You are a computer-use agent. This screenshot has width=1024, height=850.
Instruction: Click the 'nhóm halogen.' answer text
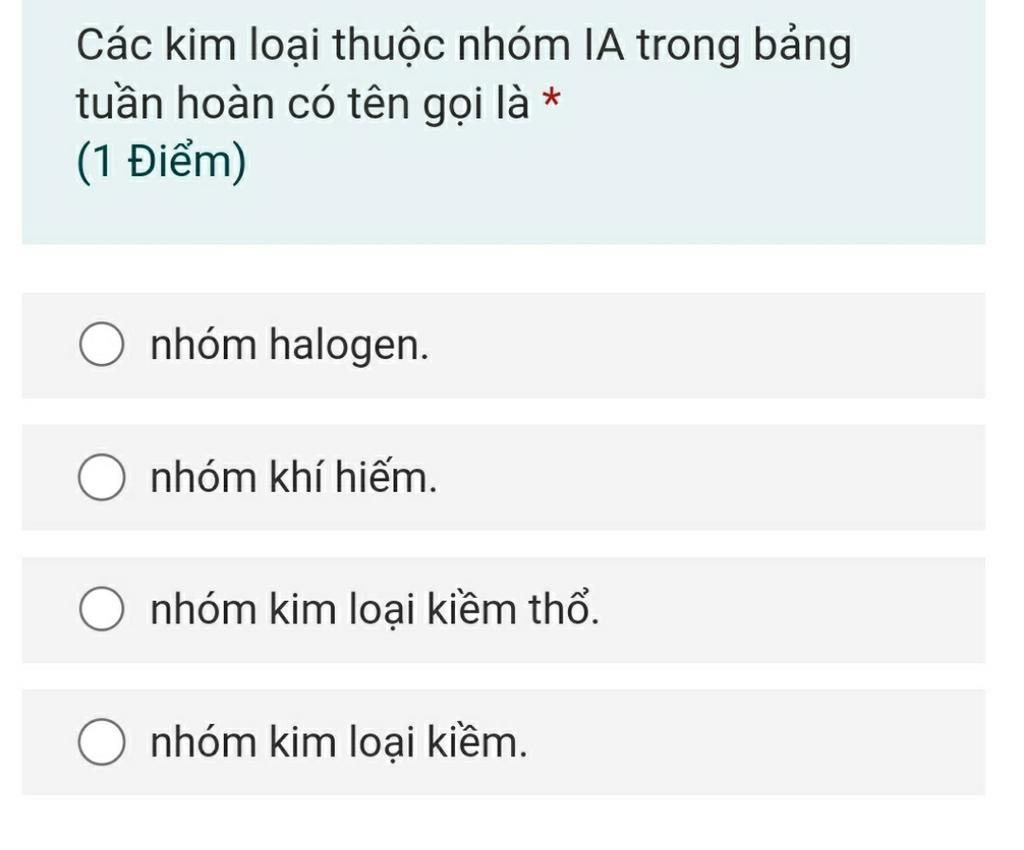click(289, 345)
